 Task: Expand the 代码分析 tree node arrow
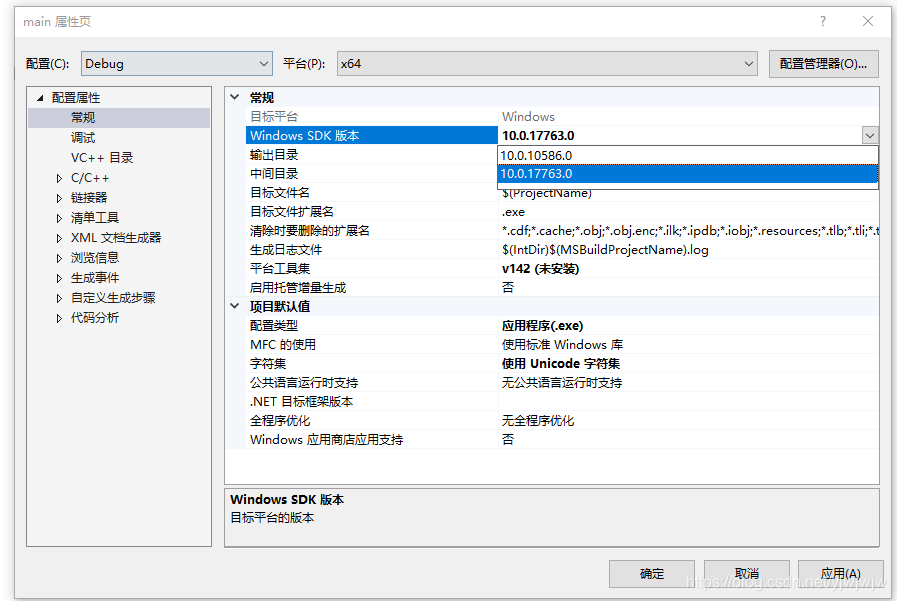click(x=59, y=319)
